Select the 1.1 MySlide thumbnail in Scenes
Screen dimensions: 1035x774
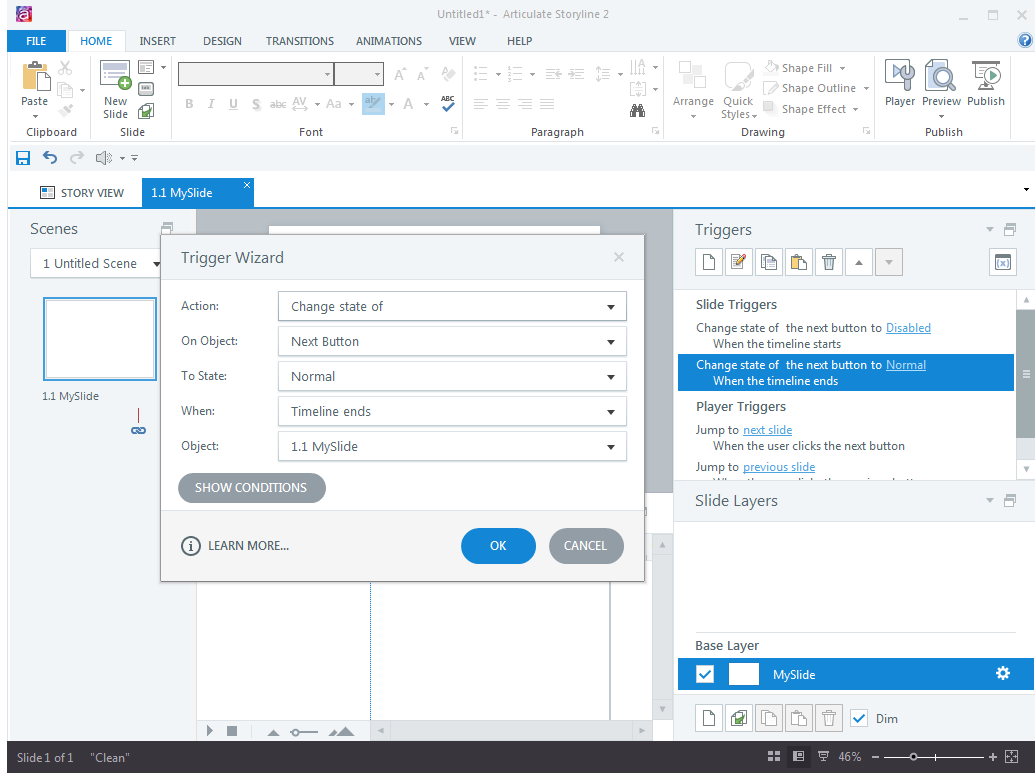click(99, 339)
